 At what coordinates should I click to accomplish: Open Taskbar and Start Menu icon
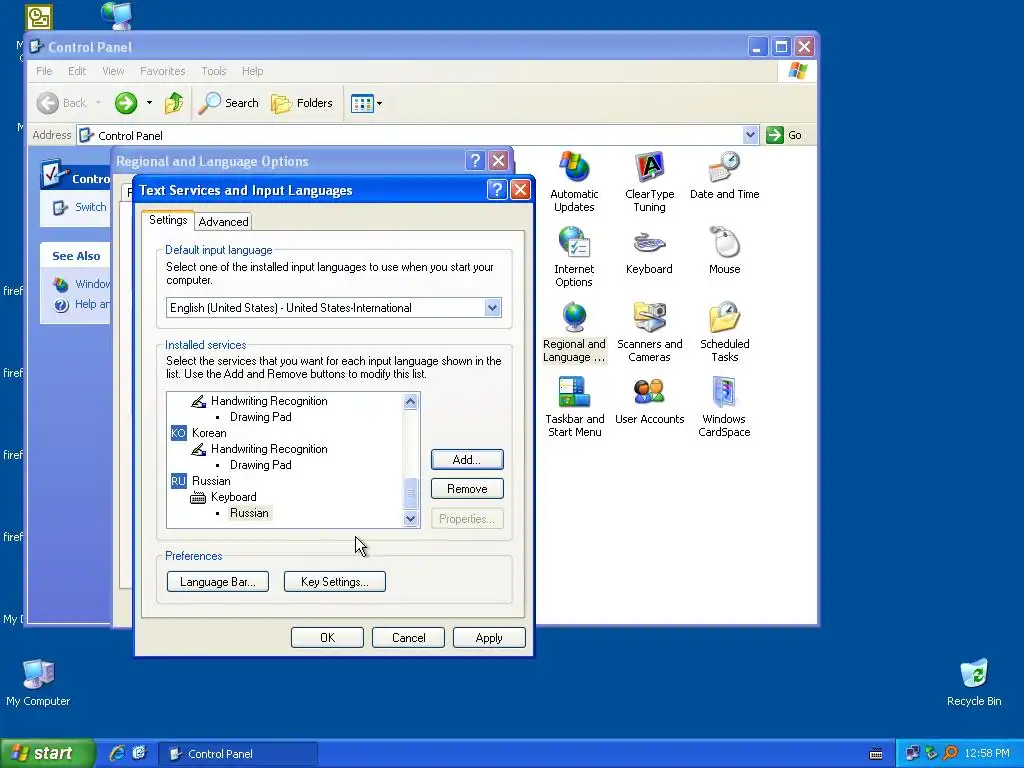[574, 407]
